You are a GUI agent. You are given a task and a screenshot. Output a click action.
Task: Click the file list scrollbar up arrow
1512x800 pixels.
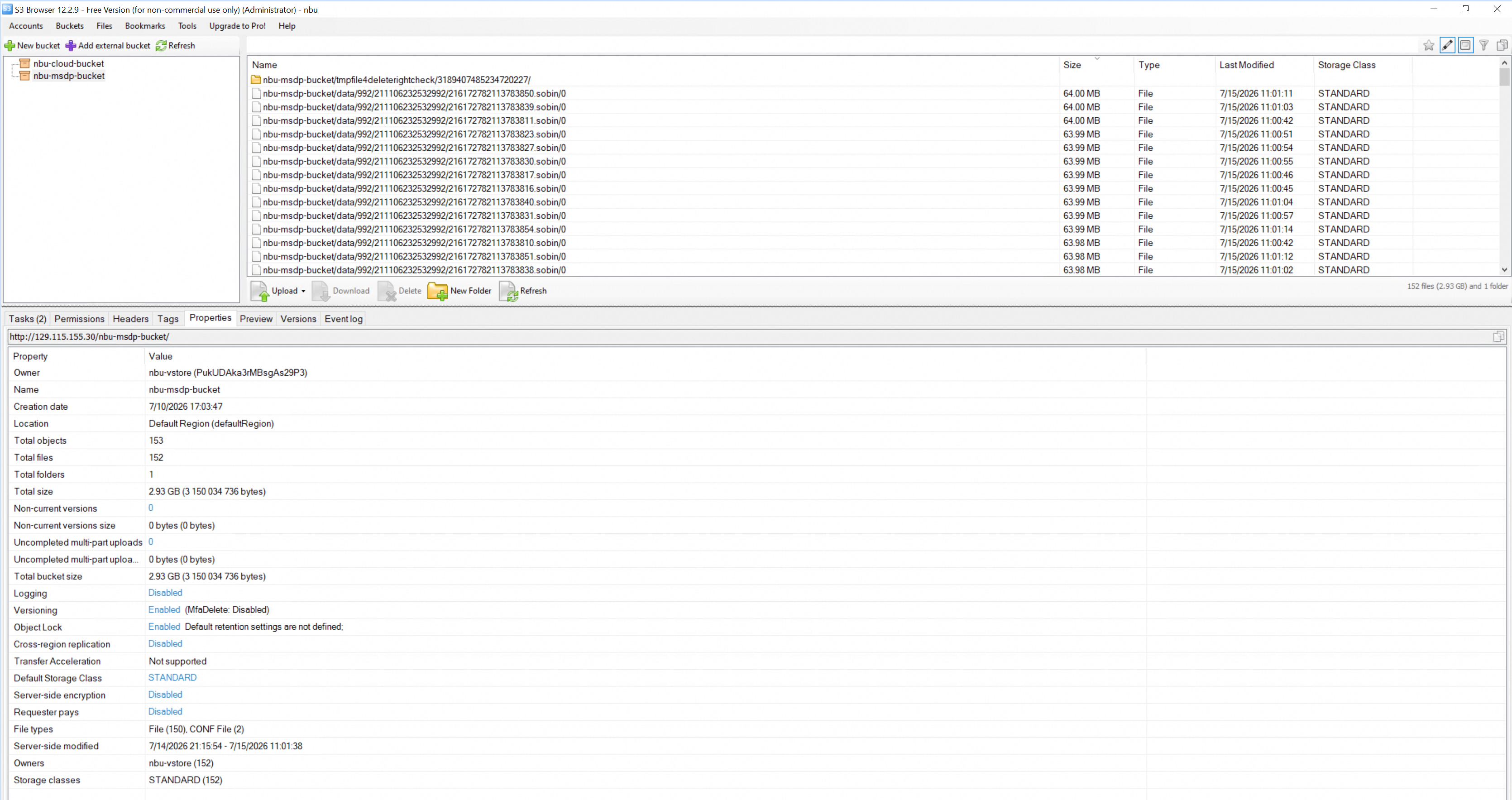(x=1504, y=62)
